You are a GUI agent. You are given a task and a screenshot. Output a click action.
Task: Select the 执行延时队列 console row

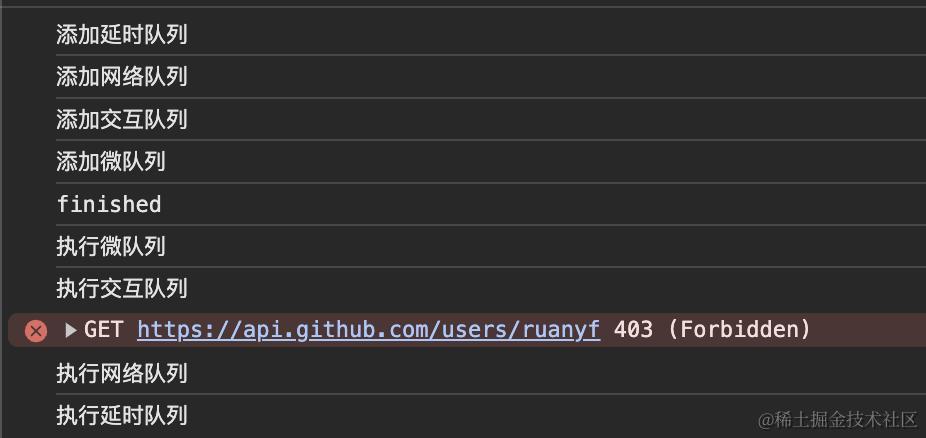[122, 415]
